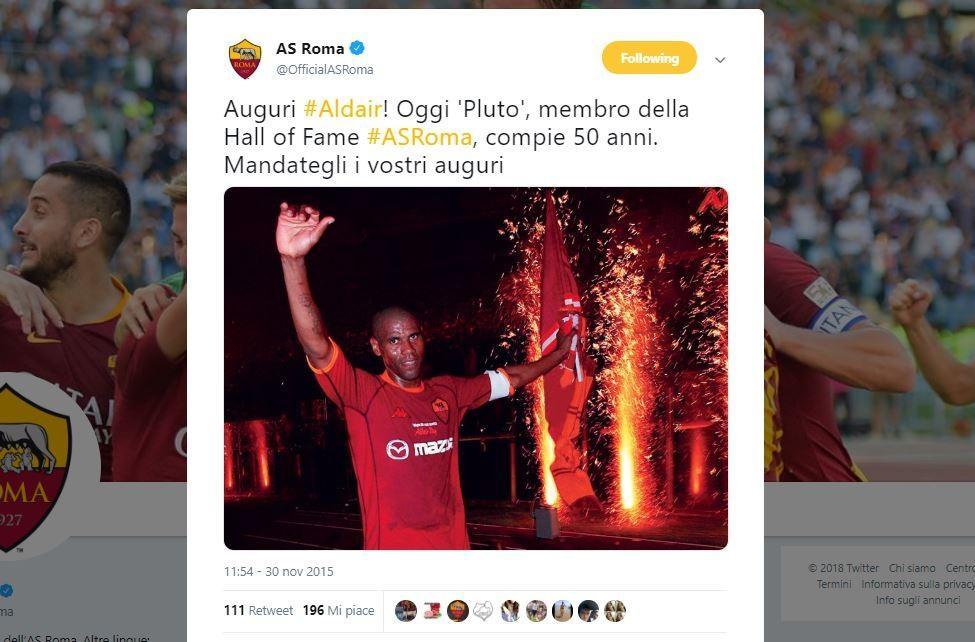
Task: Click the blue verified badge beside AS Roma
Action: (x=357, y=47)
